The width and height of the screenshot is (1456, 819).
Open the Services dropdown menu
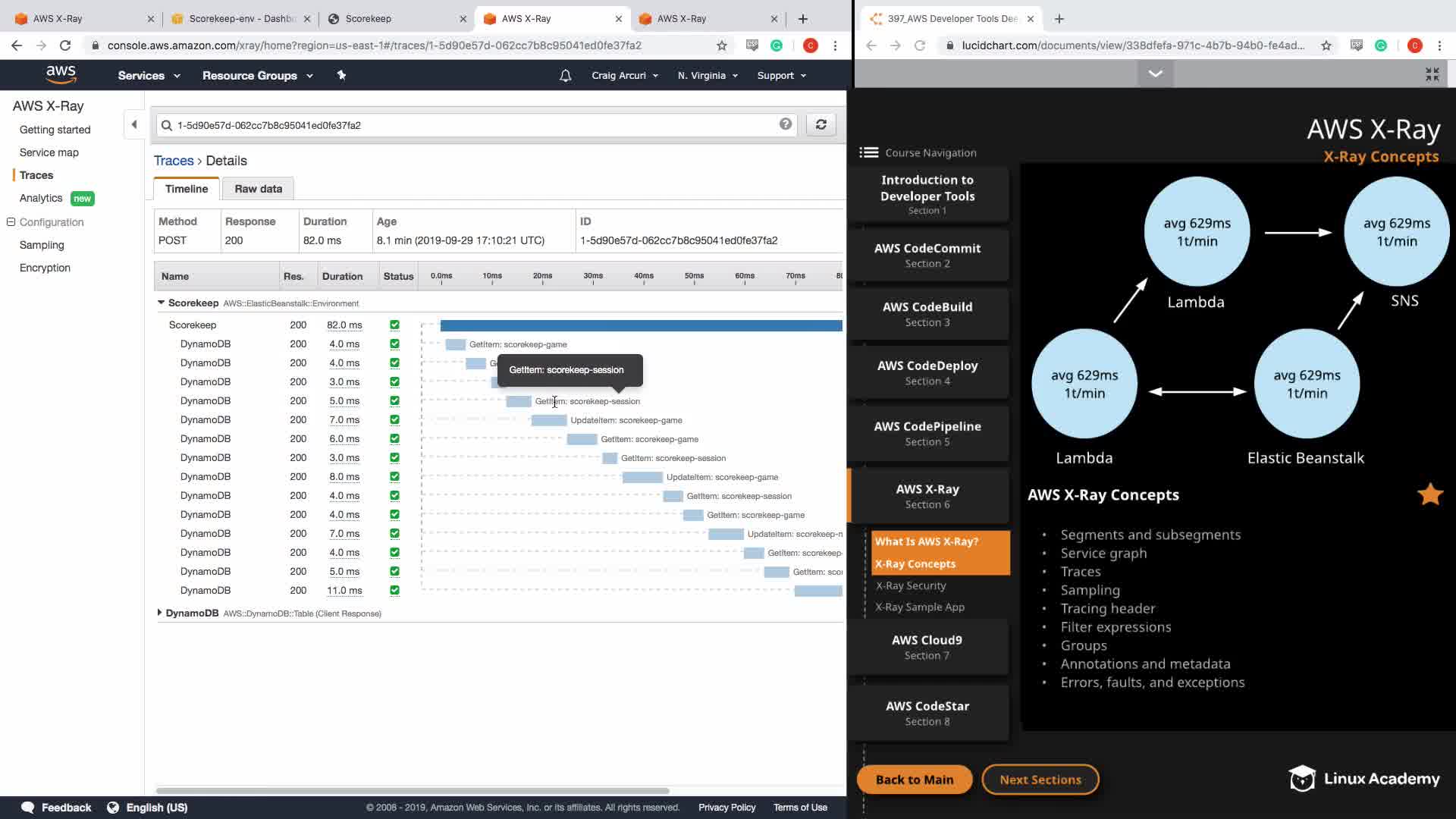[149, 75]
